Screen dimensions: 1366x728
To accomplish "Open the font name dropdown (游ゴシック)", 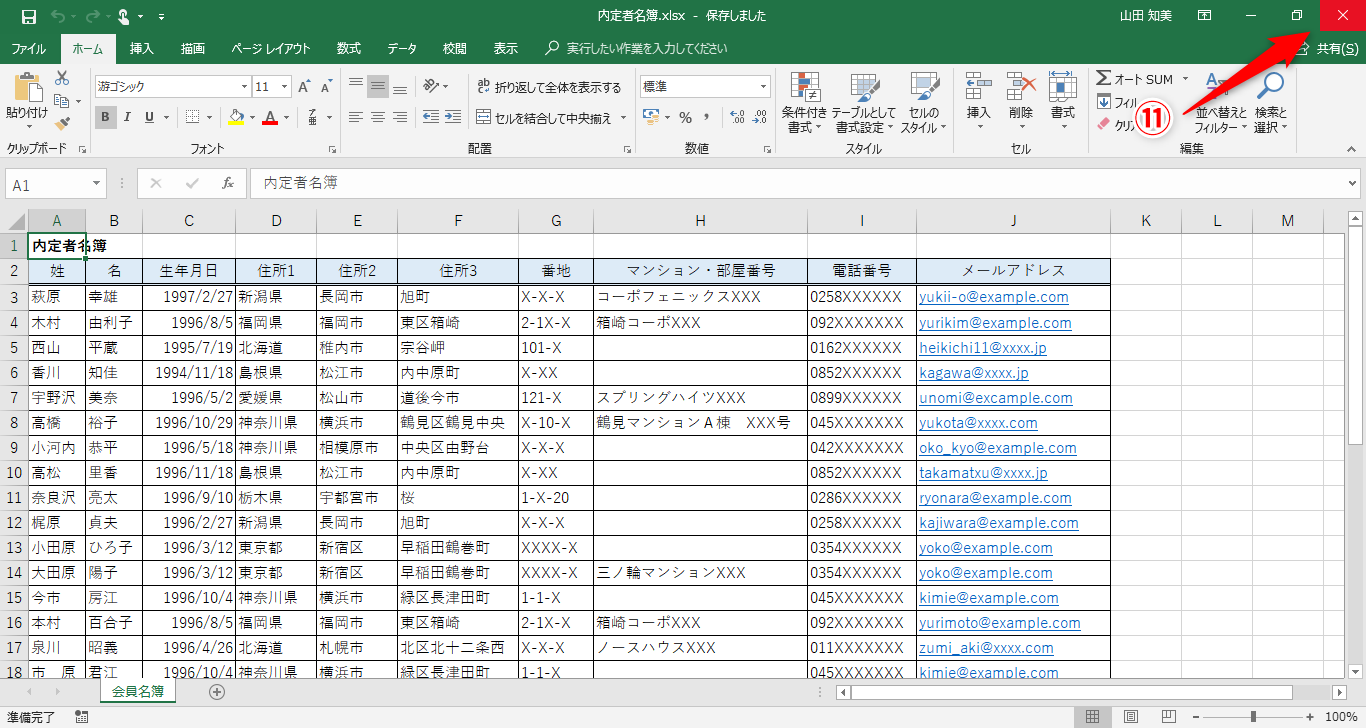I will (x=244, y=87).
